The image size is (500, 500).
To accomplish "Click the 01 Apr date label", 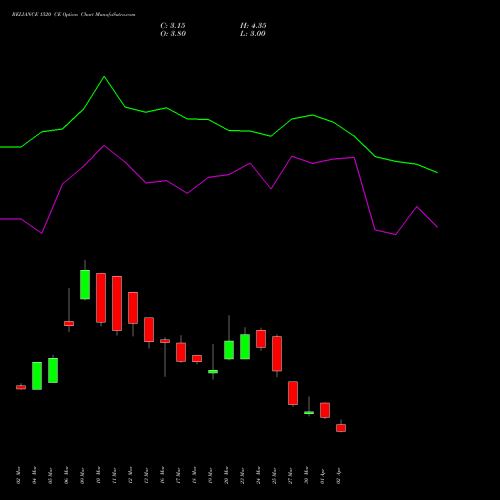I will 322,476.
